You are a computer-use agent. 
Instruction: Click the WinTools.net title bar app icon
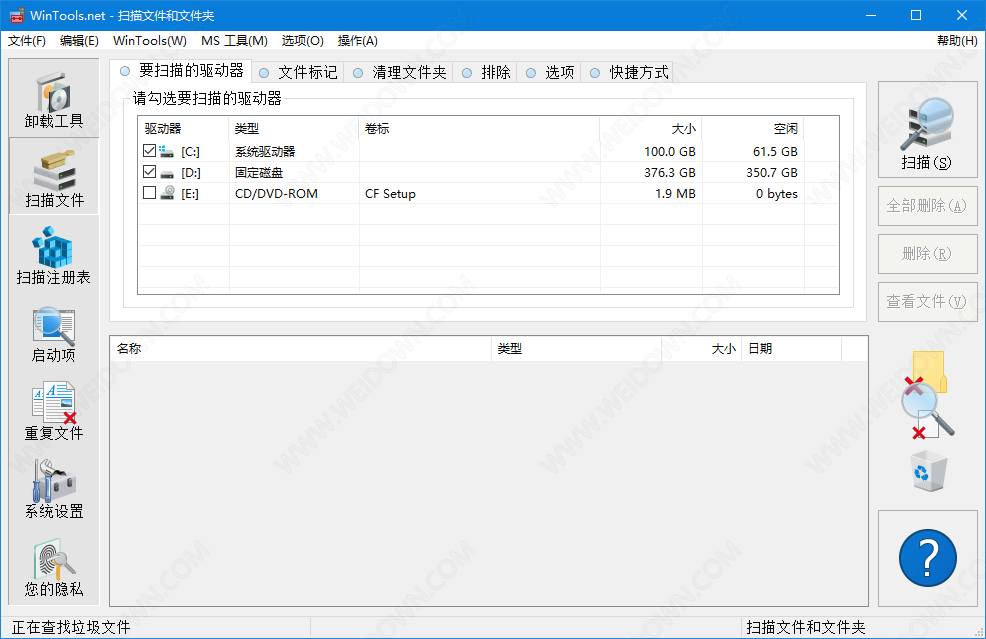16,15
